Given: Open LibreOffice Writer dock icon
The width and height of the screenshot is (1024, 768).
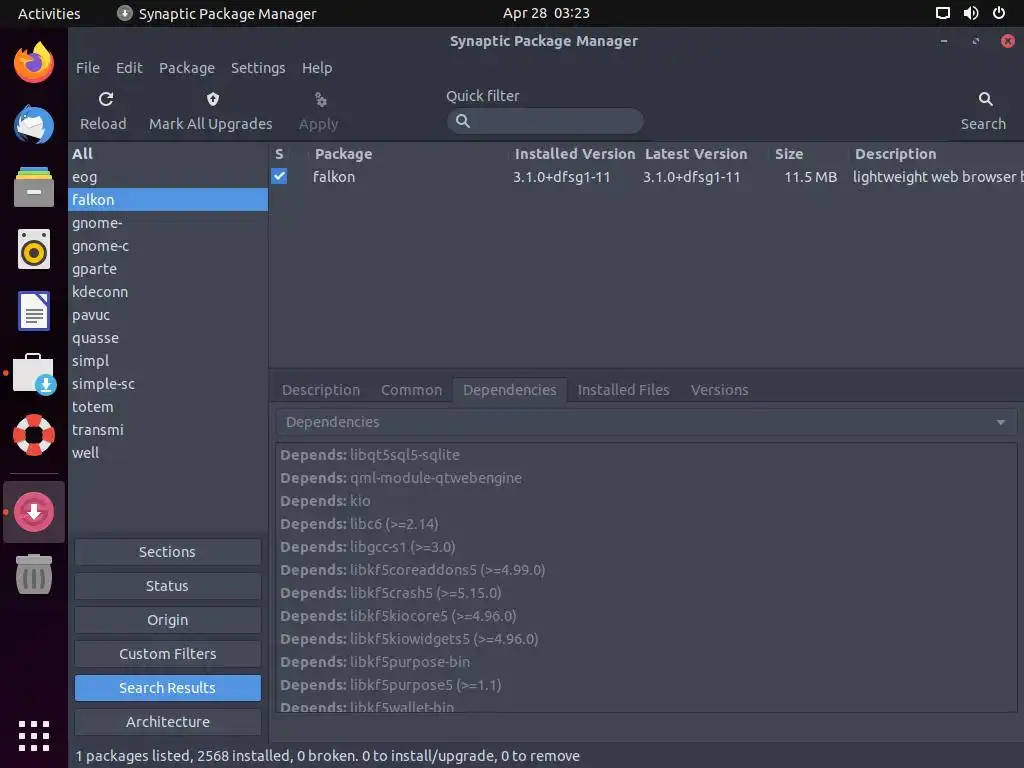Looking at the screenshot, I should (34, 311).
